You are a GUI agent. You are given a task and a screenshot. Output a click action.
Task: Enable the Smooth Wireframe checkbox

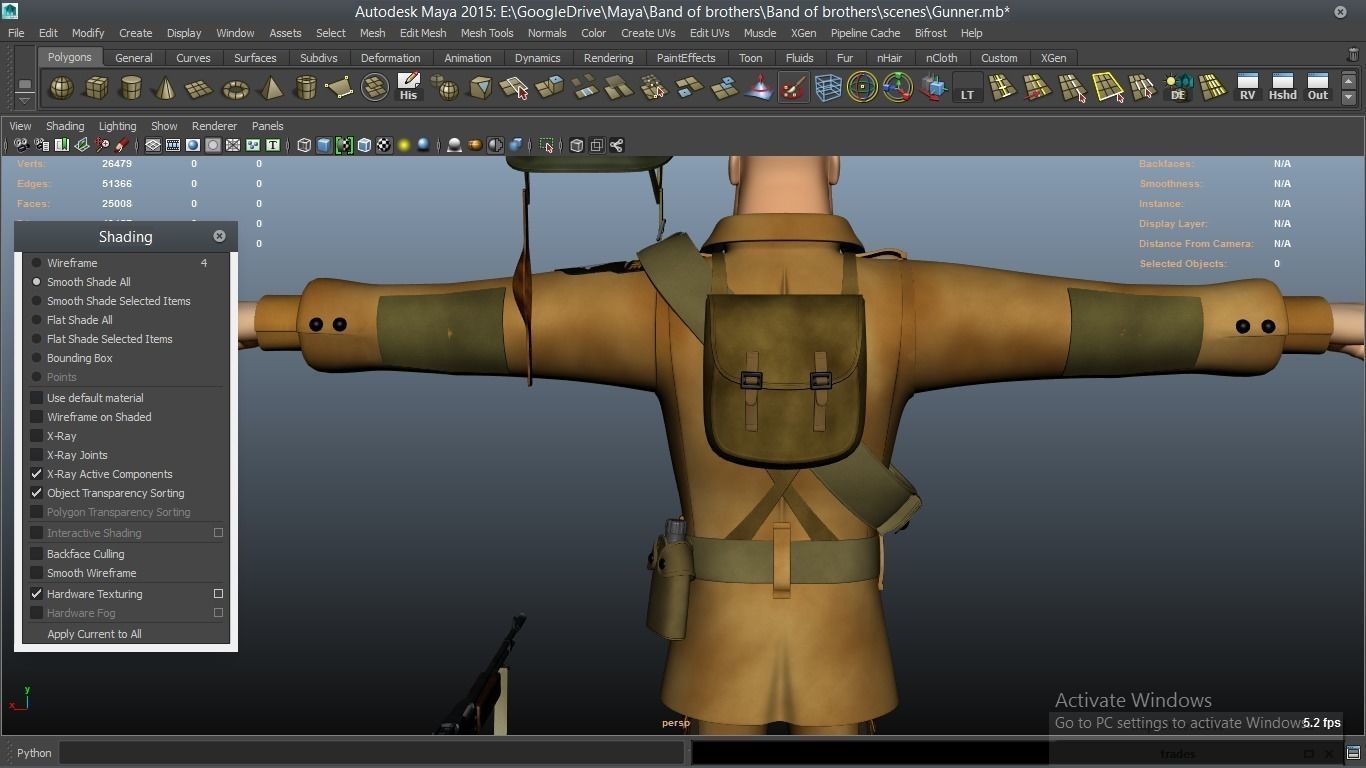pos(37,573)
